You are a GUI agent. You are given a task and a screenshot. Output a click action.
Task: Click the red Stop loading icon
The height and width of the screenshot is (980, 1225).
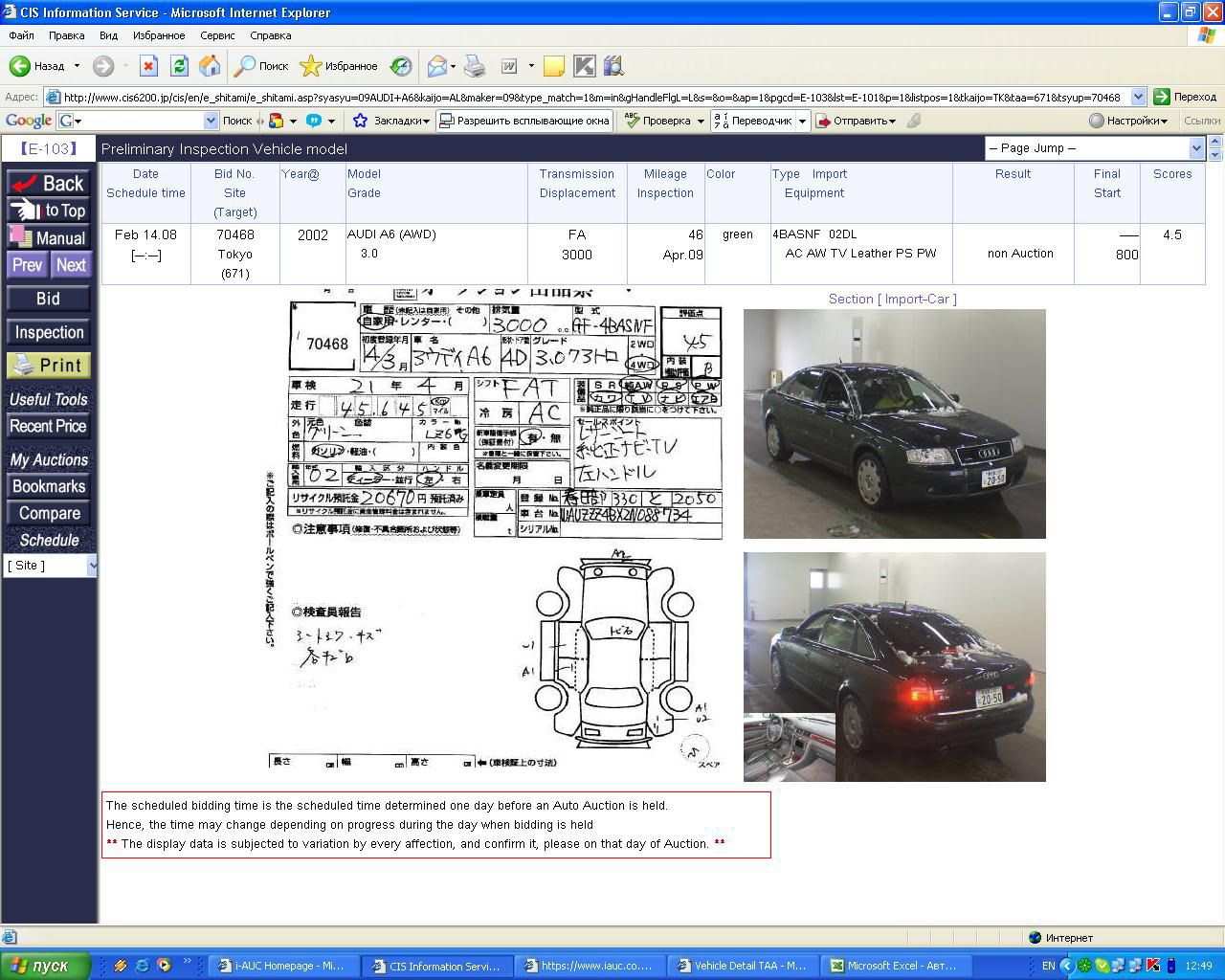pyautogui.click(x=148, y=66)
